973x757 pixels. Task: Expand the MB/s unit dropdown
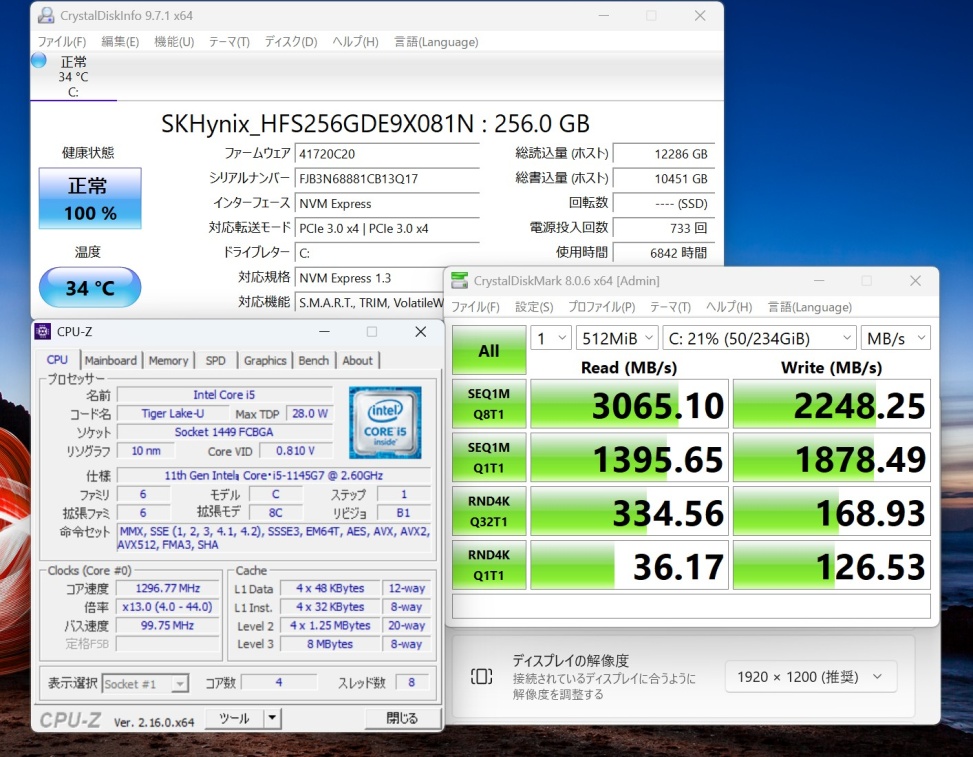[895, 338]
